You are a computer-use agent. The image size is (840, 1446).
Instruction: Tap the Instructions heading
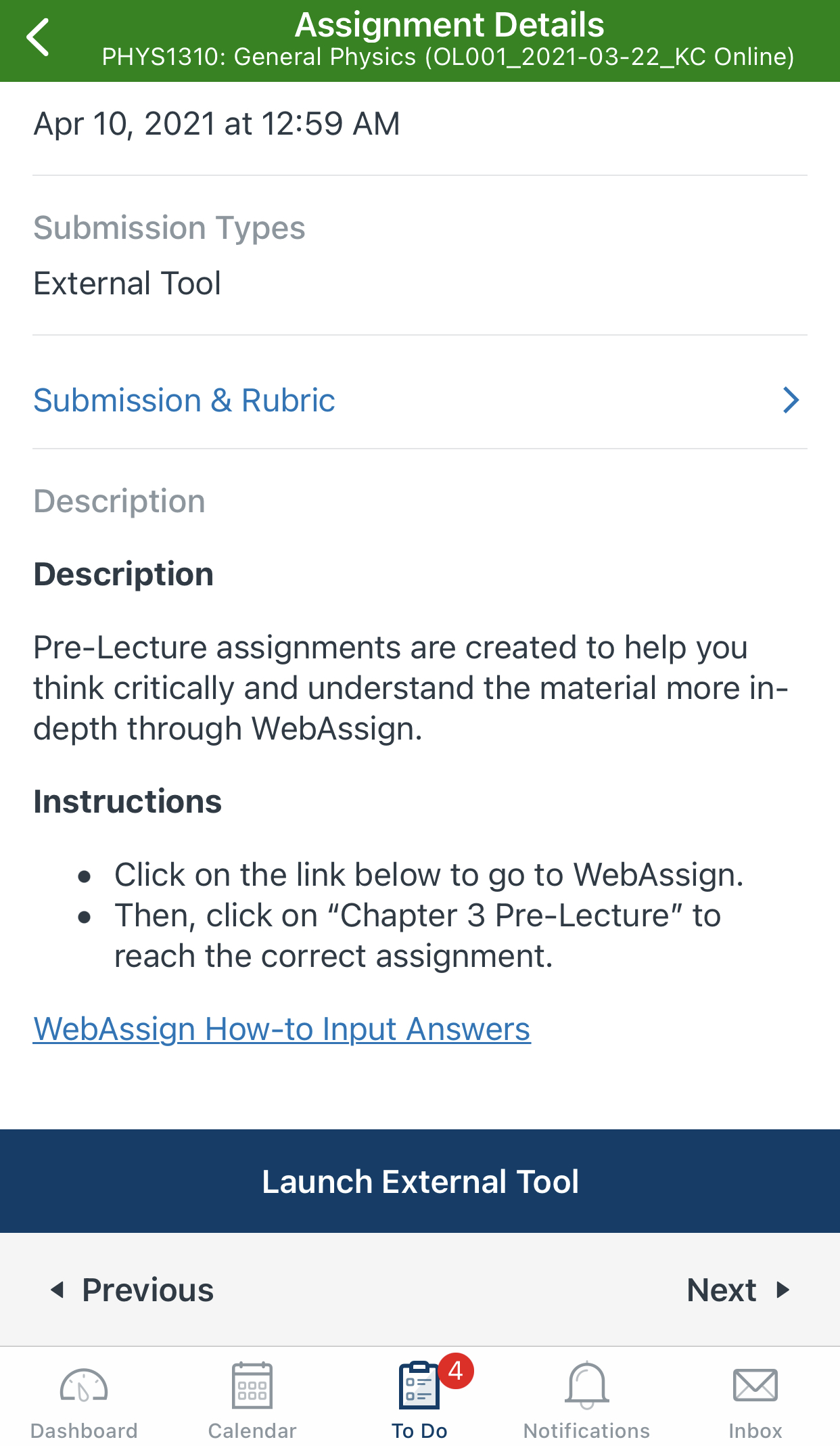coord(127,801)
